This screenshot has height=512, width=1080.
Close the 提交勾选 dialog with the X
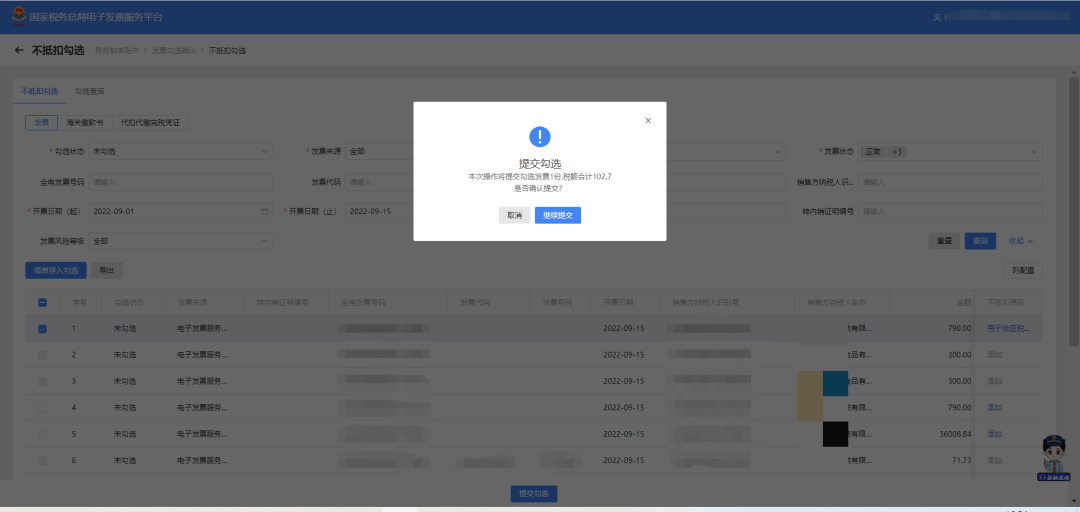pos(648,120)
